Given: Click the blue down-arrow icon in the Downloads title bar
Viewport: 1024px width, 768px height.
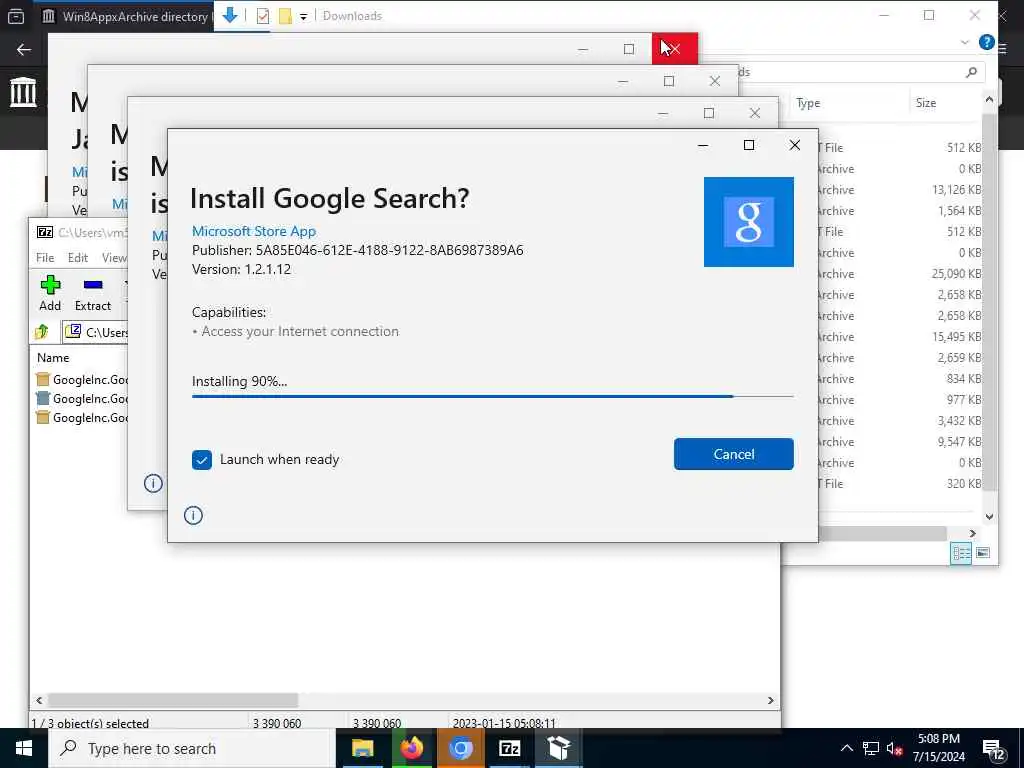Looking at the screenshot, I should (x=229, y=15).
